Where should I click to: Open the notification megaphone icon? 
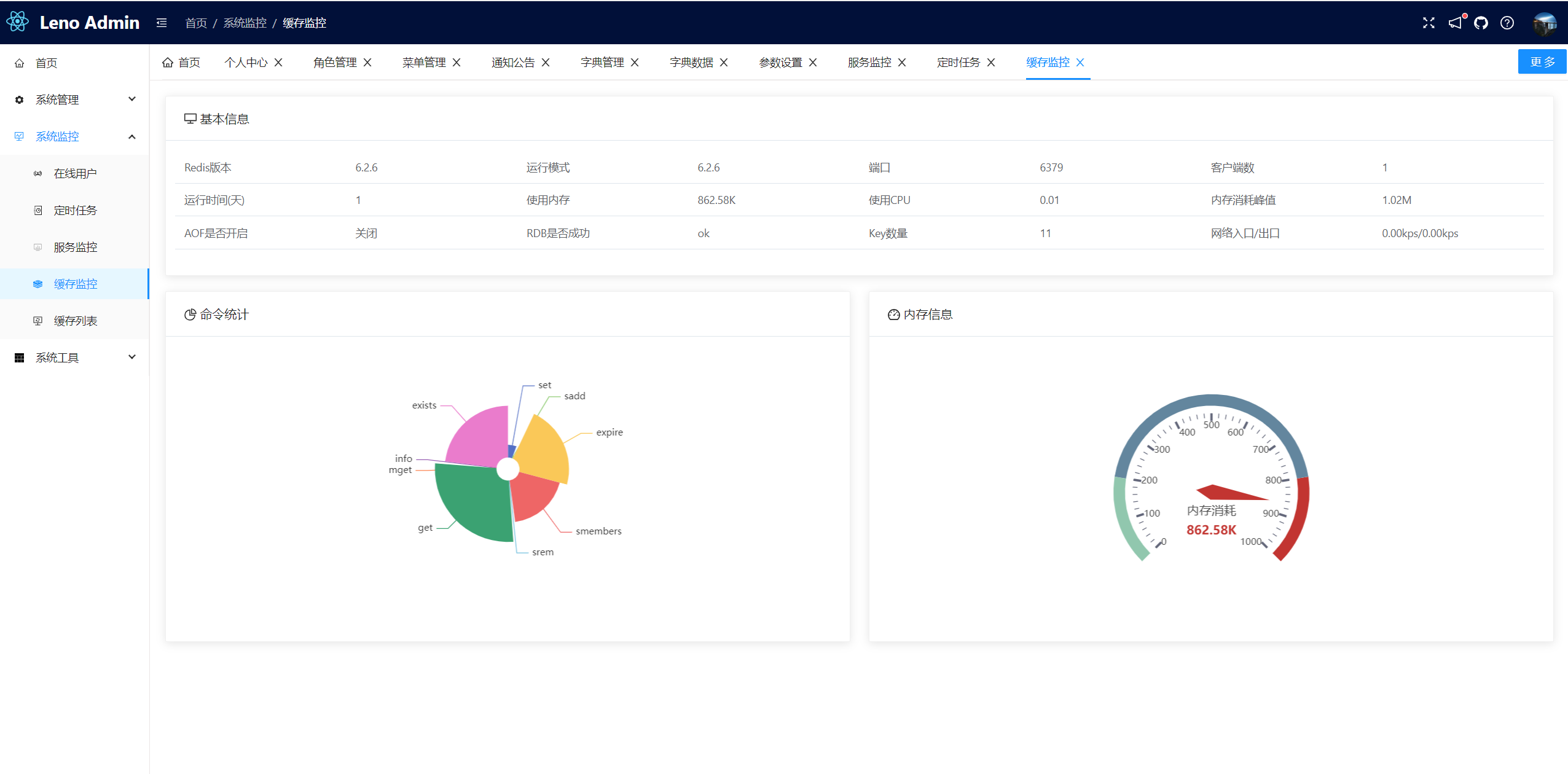(1455, 23)
